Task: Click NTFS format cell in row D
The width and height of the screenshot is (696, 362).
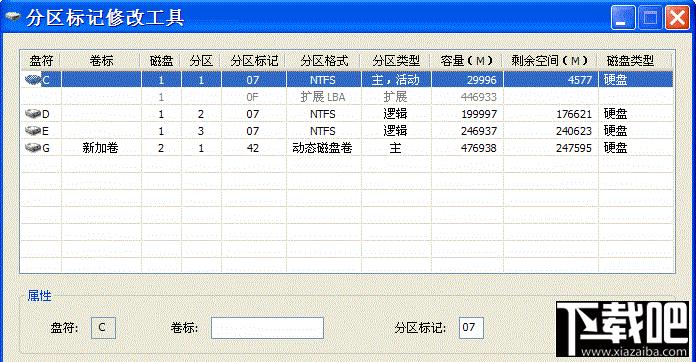Action: pyautogui.click(x=323, y=114)
